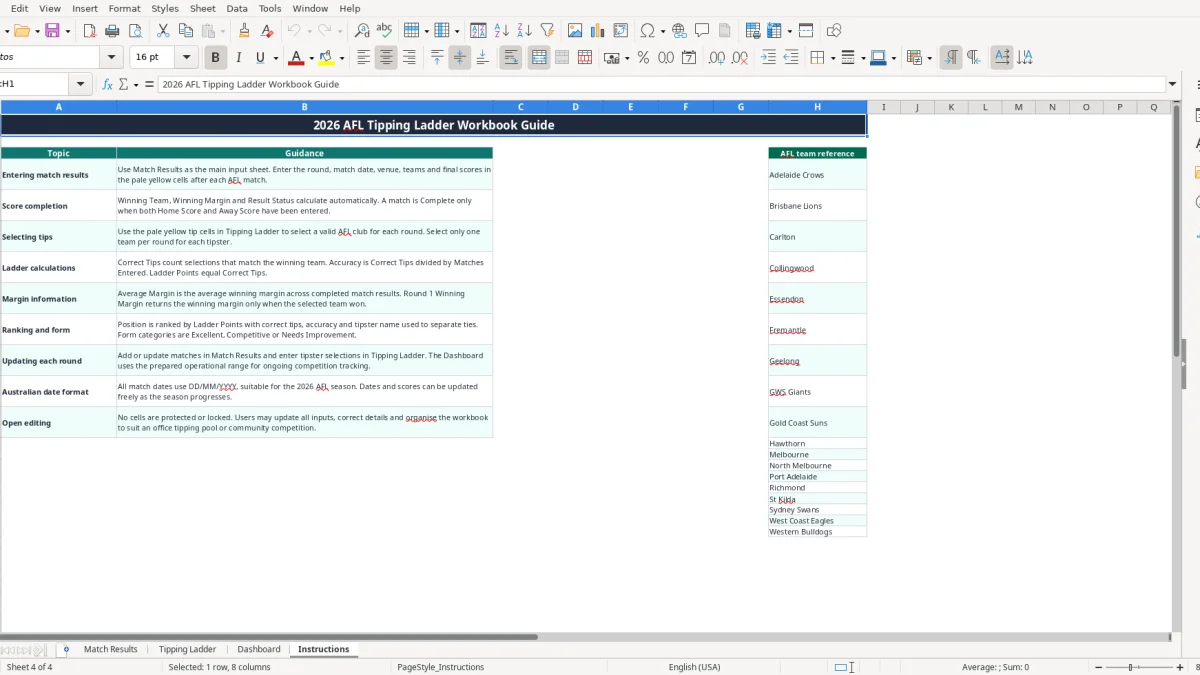Cut the selected cells
Viewport: 1200px width, 675px height.
pyautogui.click(x=163, y=31)
